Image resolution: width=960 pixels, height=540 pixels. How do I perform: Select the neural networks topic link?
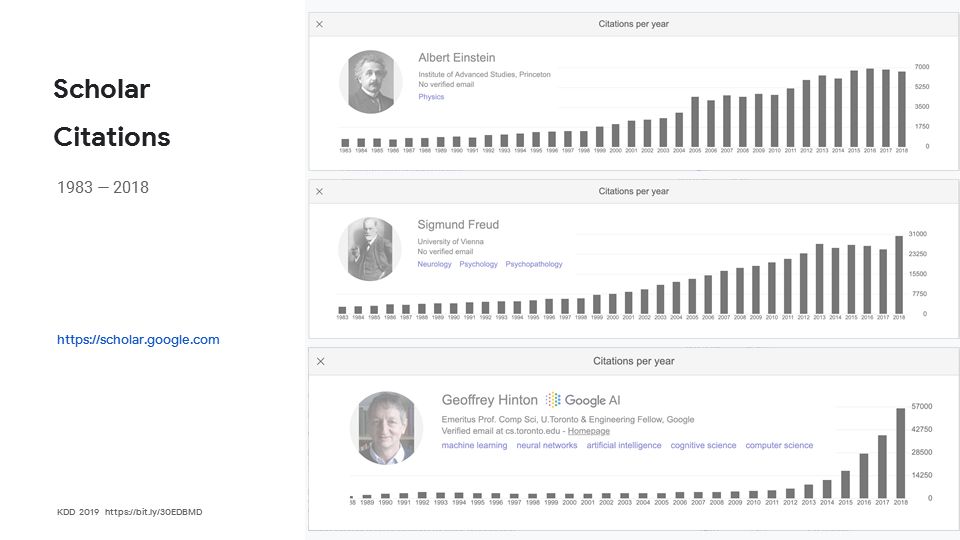click(546, 446)
